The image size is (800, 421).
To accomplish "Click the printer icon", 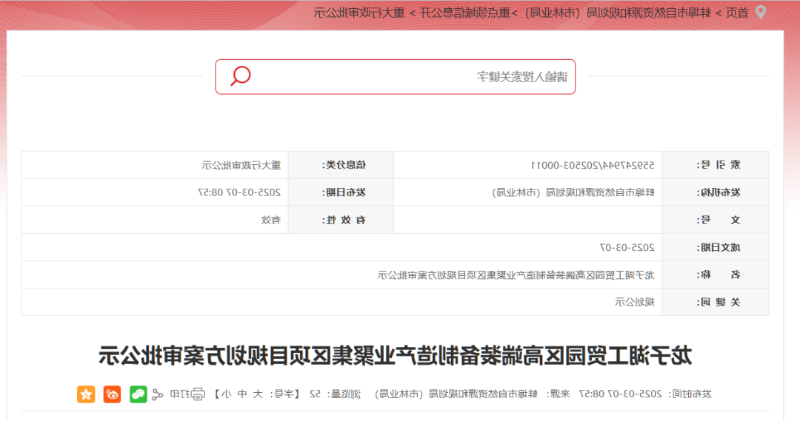I will point(198,394).
